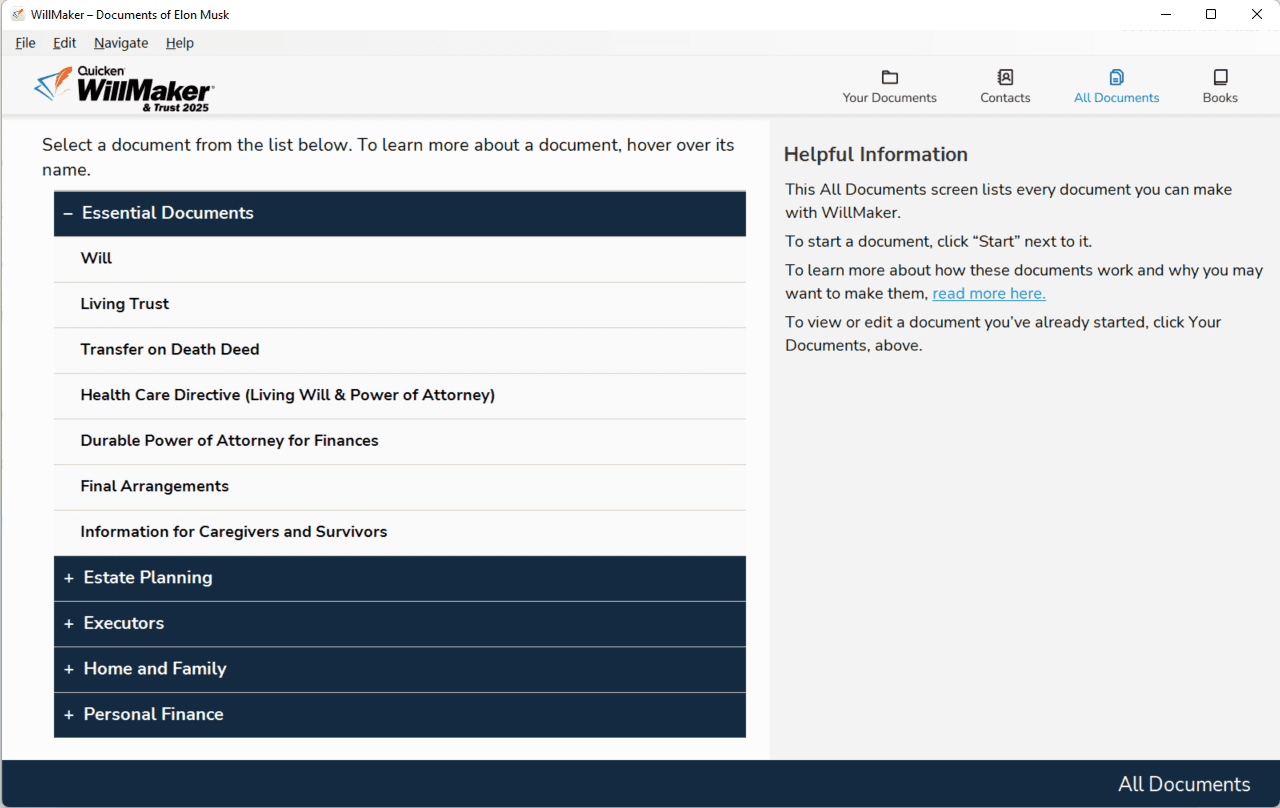Viewport: 1280px width, 808px height.
Task: Select the Living Trust document
Action: [x=125, y=304]
